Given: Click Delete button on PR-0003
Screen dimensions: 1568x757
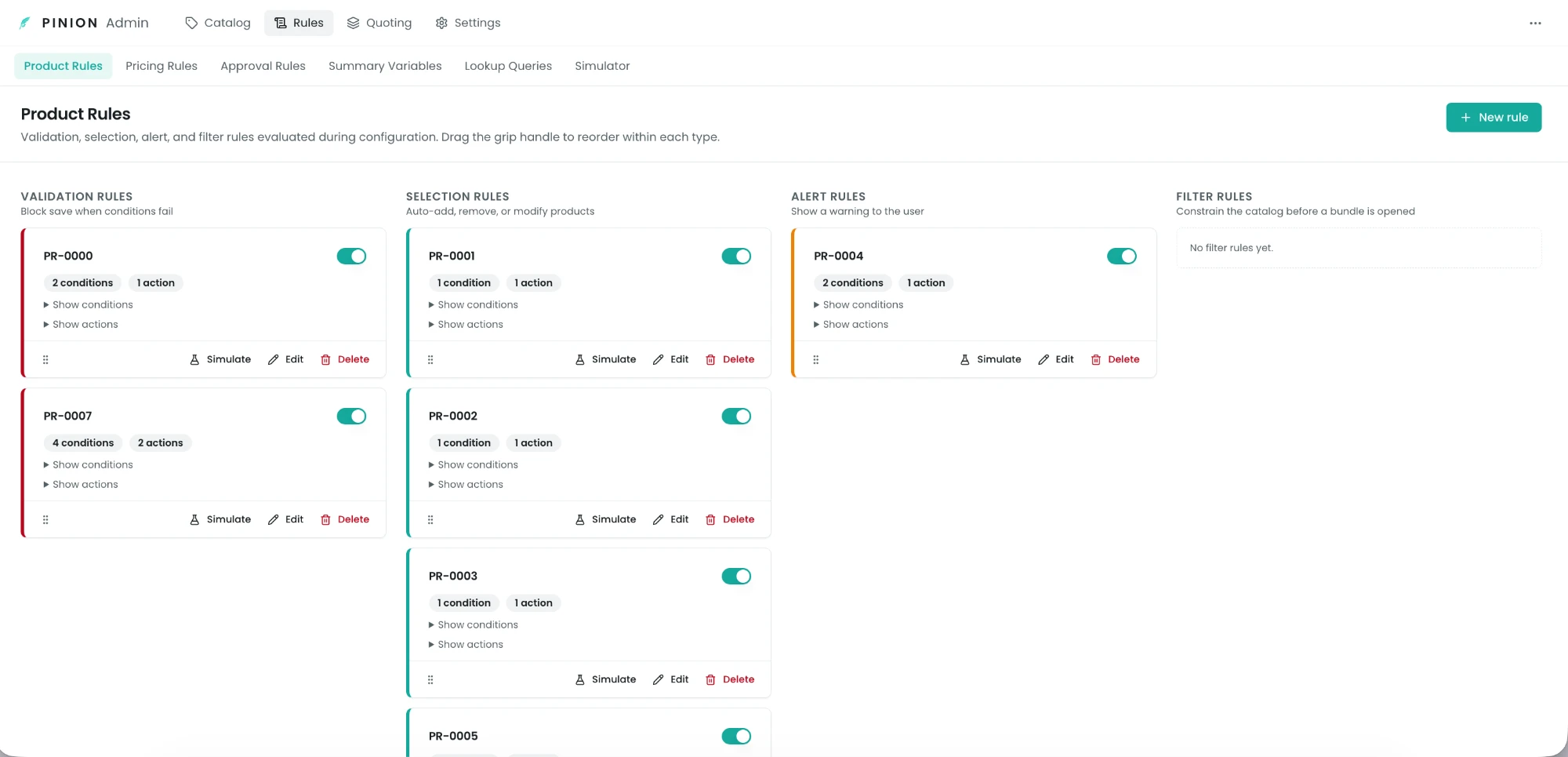Looking at the screenshot, I should click(x=730, y=679).
